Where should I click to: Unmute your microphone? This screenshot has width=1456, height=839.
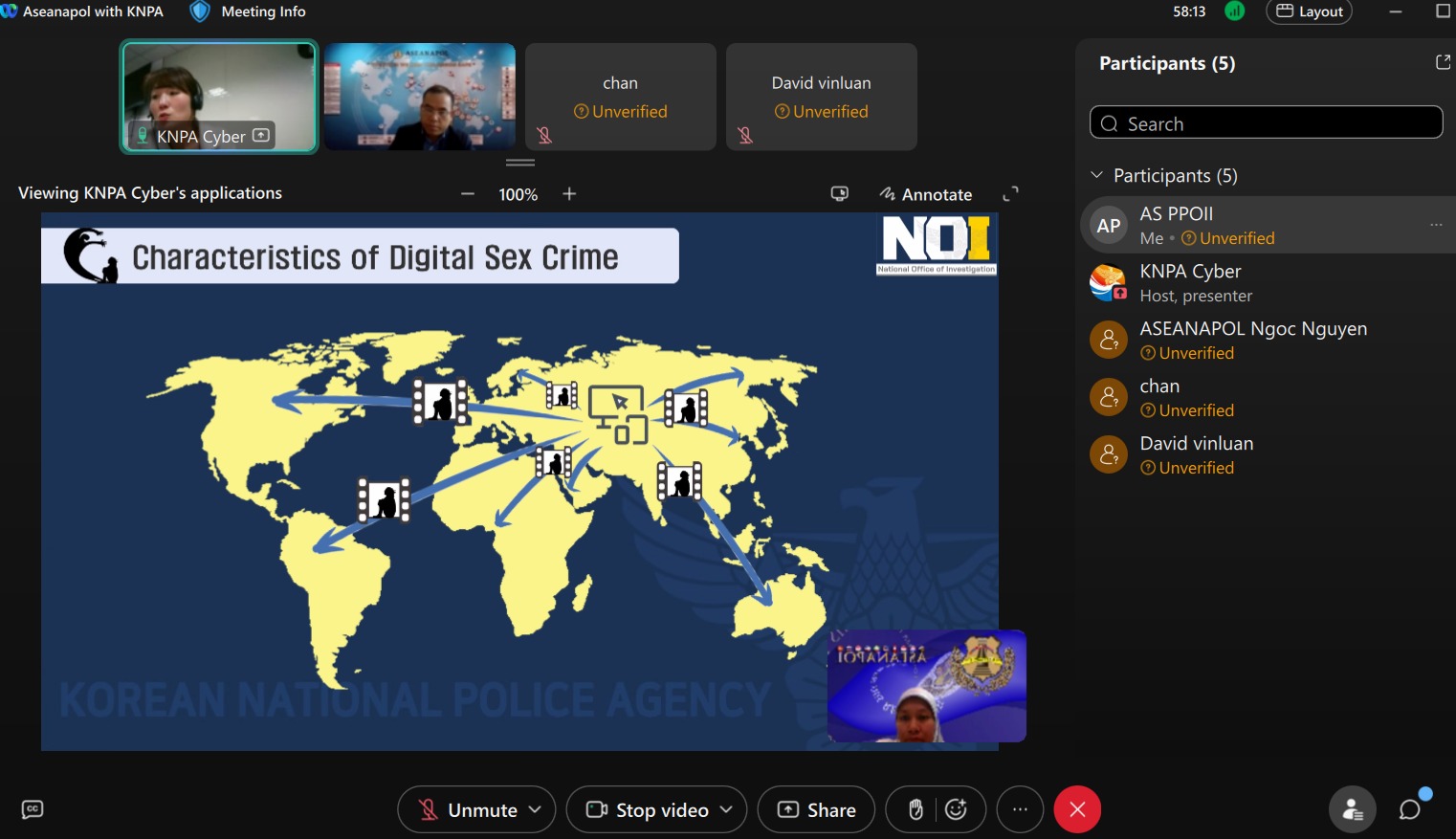[469, 810]
